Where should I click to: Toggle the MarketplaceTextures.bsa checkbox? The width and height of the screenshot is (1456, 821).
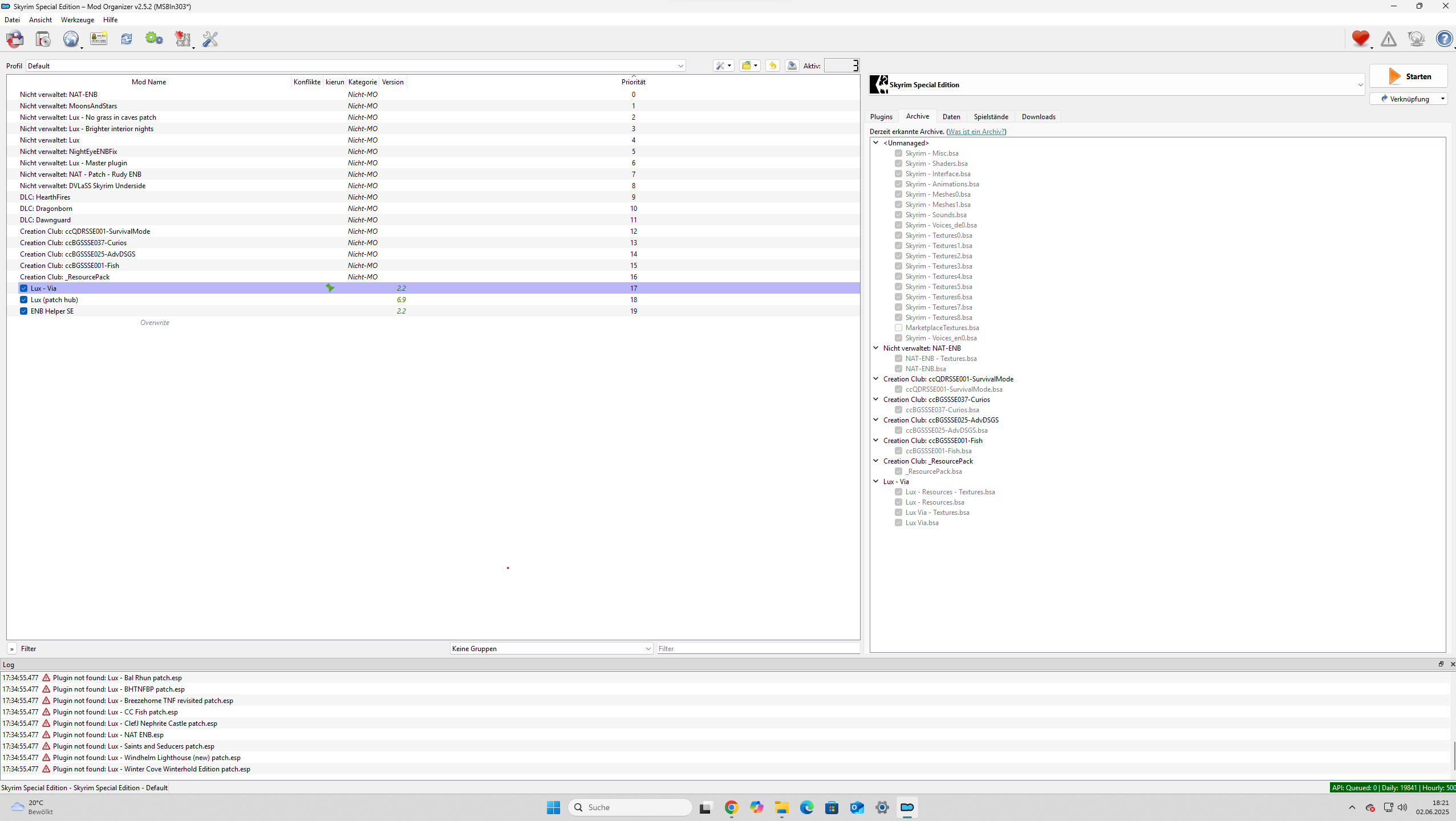click(x=898, y=328)
